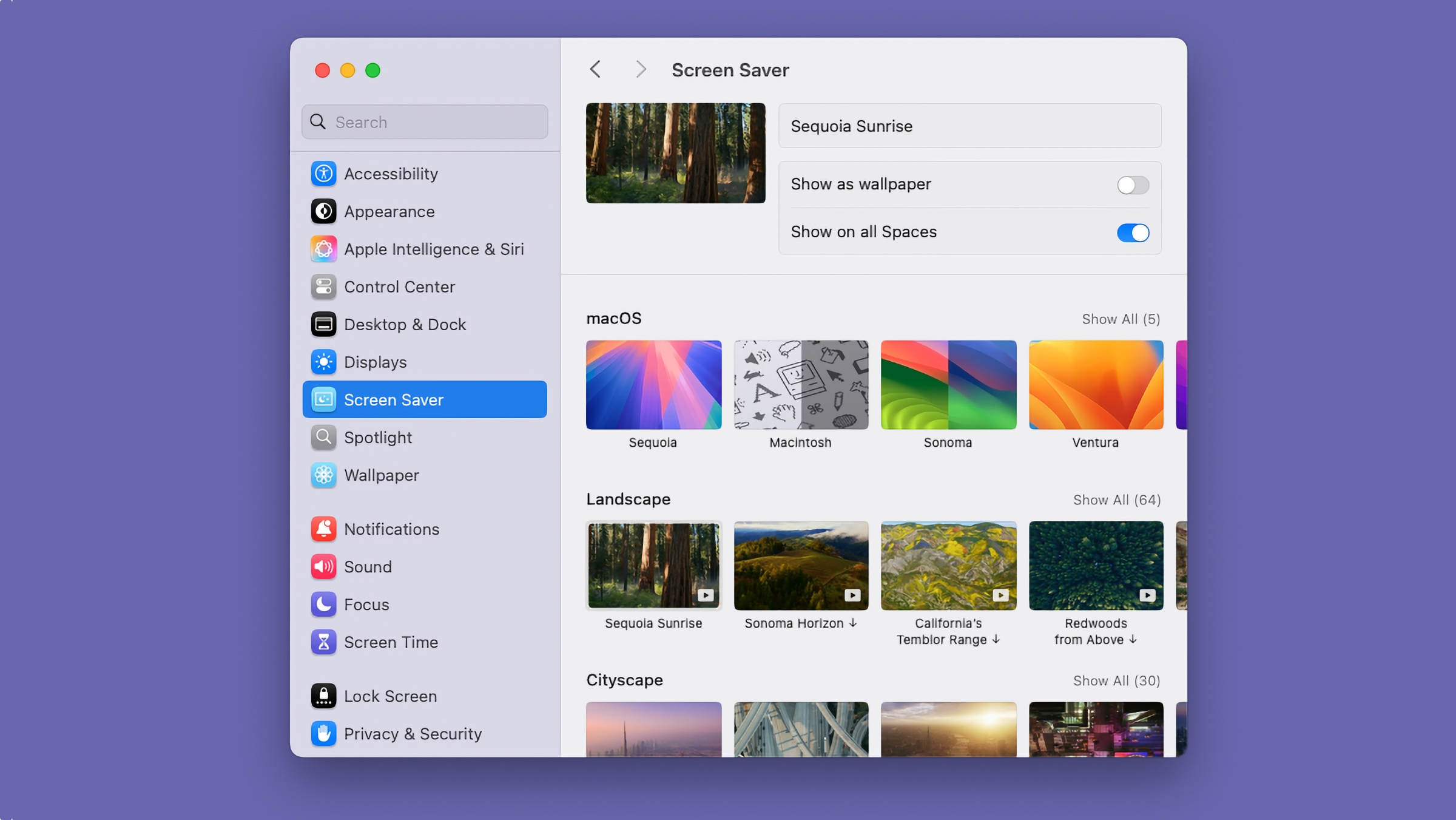The width and height of the screenshot is (1456, 820).
Task: Choose the Sonoma Horizon landscape thumbnail
Action: [801, 565]
